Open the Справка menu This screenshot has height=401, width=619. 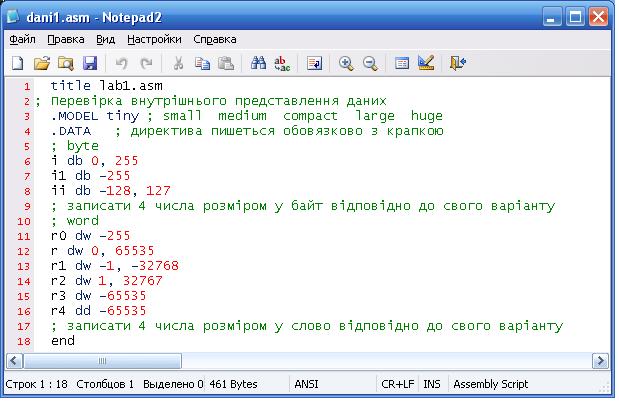pos(215,39)
